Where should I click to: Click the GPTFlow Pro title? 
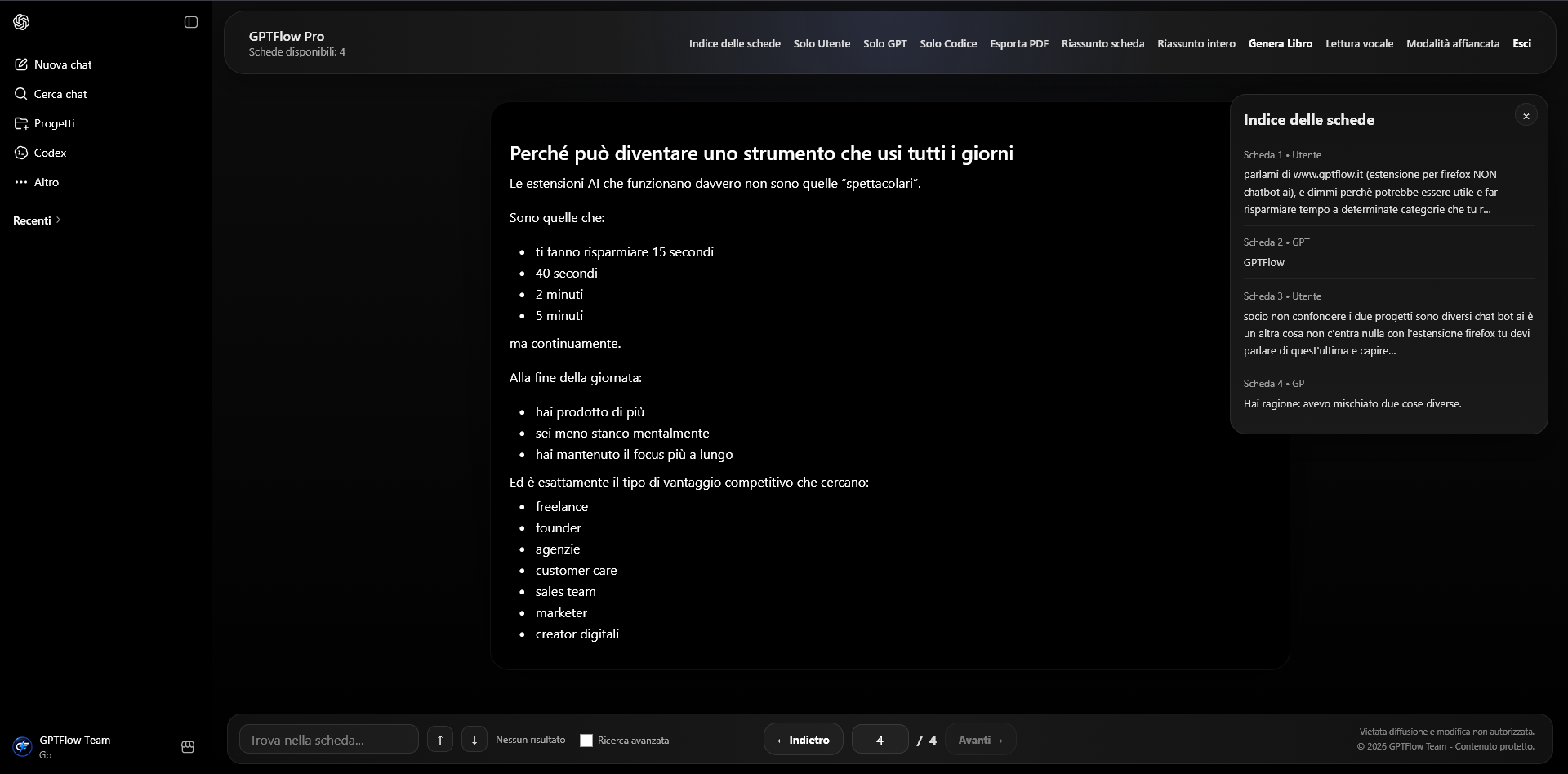coord(287,36)
